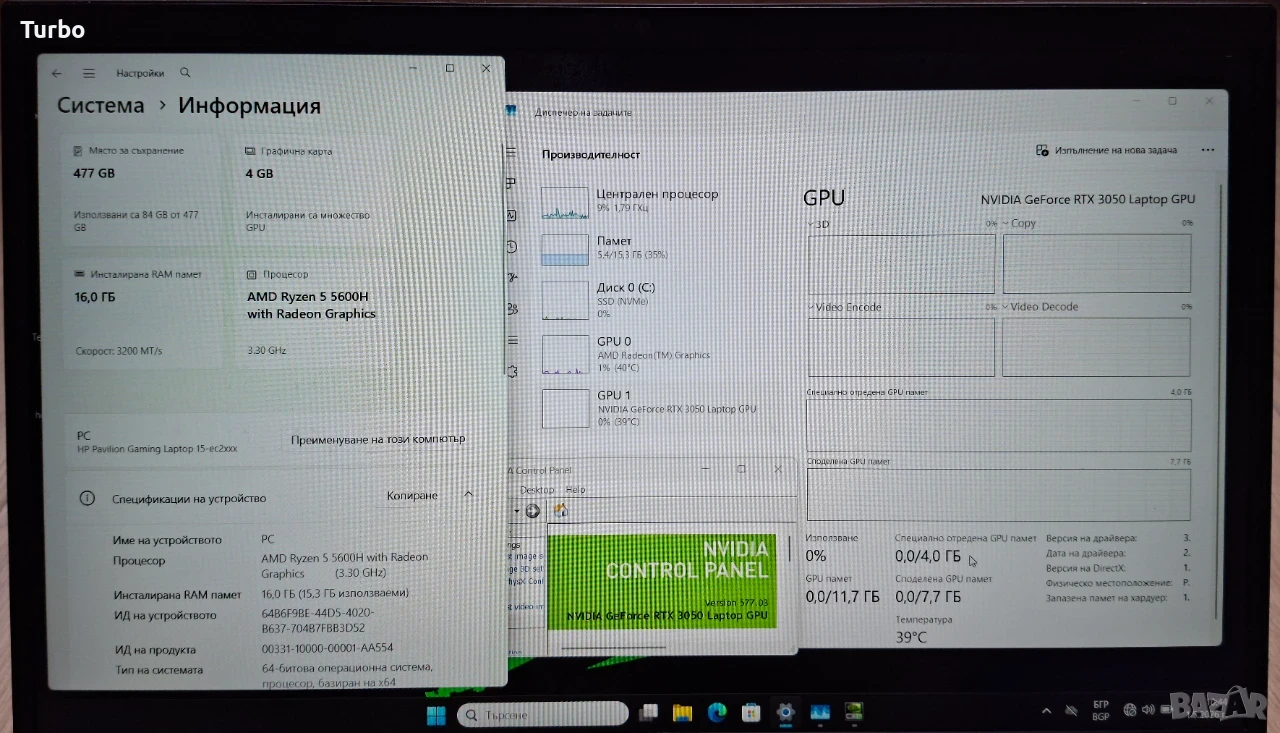Screen dimensions: 1280x733
Task: Open File Explorer from the taskbar
Action: click(x=683, y=713)
